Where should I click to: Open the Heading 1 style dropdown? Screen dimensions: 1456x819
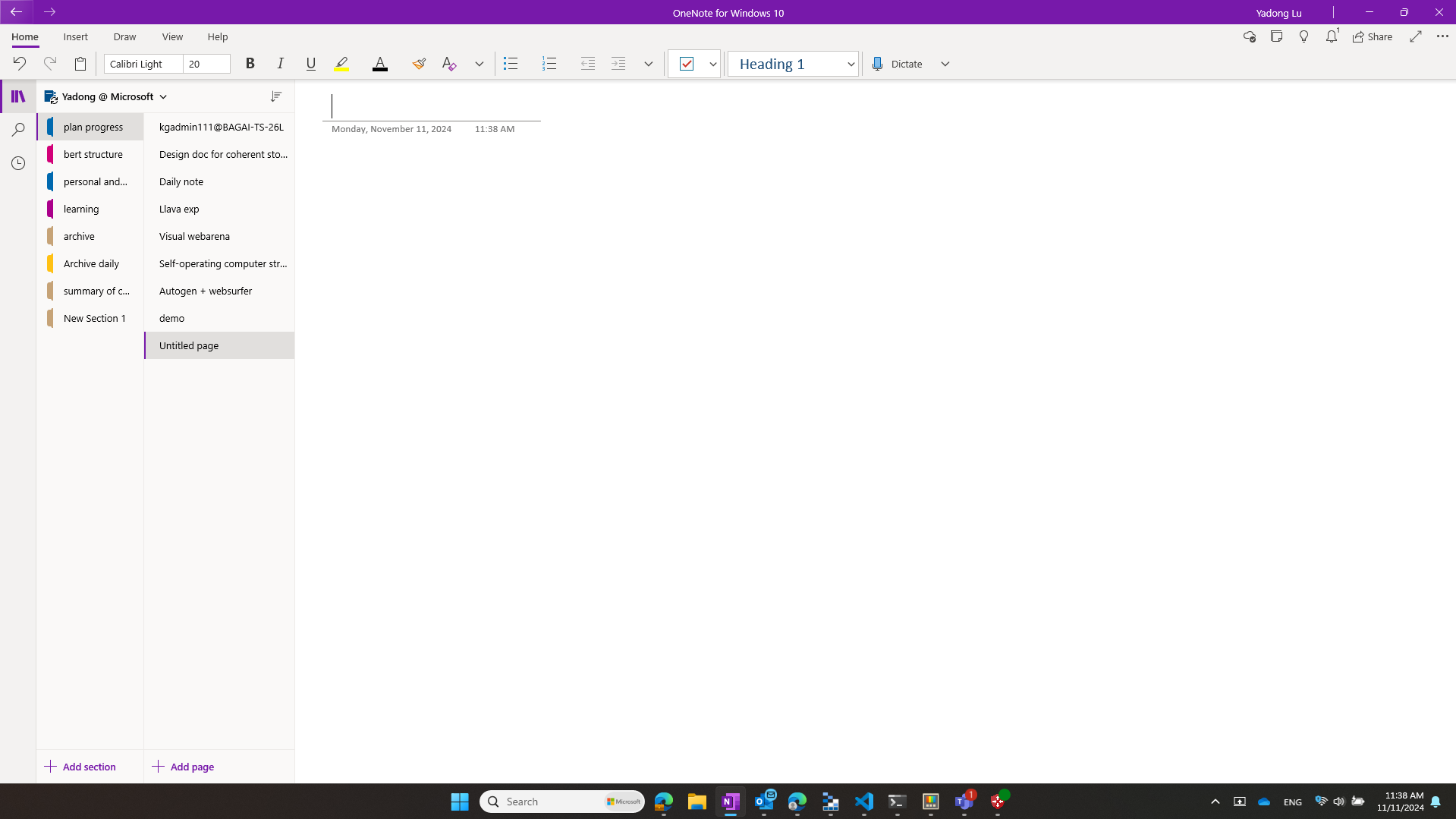[850, 64]
